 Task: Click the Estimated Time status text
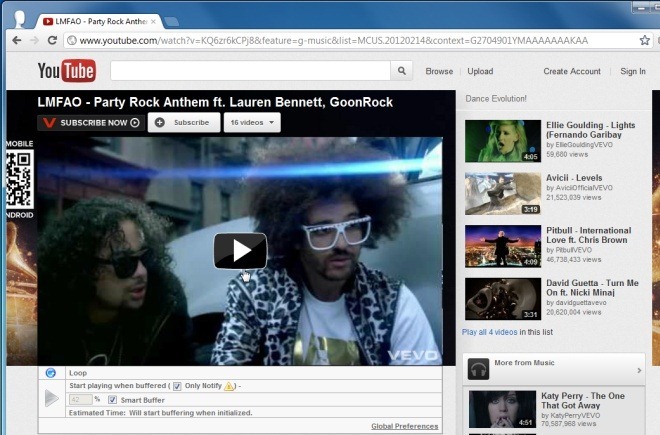click(x=160, y=413)
